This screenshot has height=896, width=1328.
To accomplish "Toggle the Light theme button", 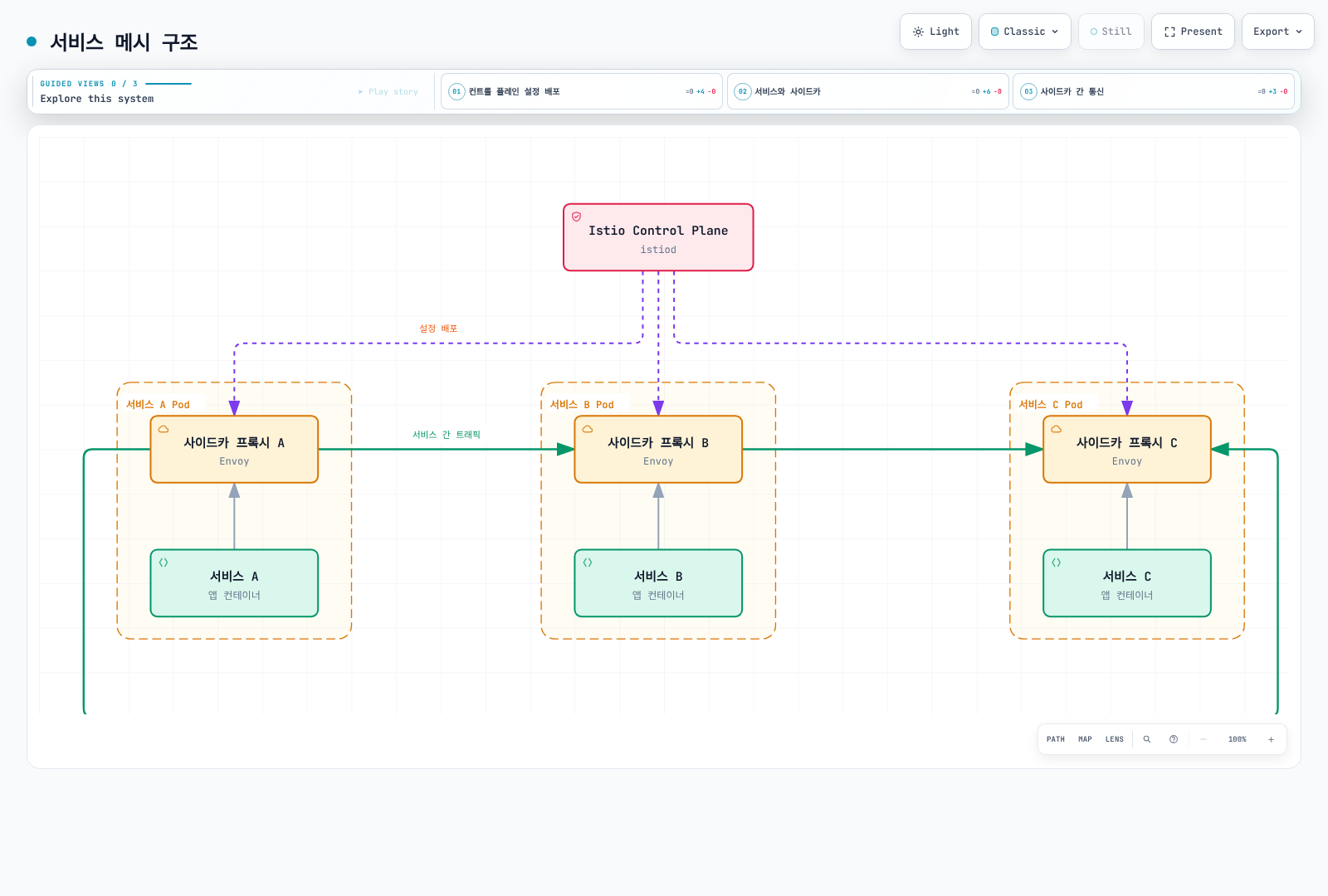I will click(x=935, y=32).
